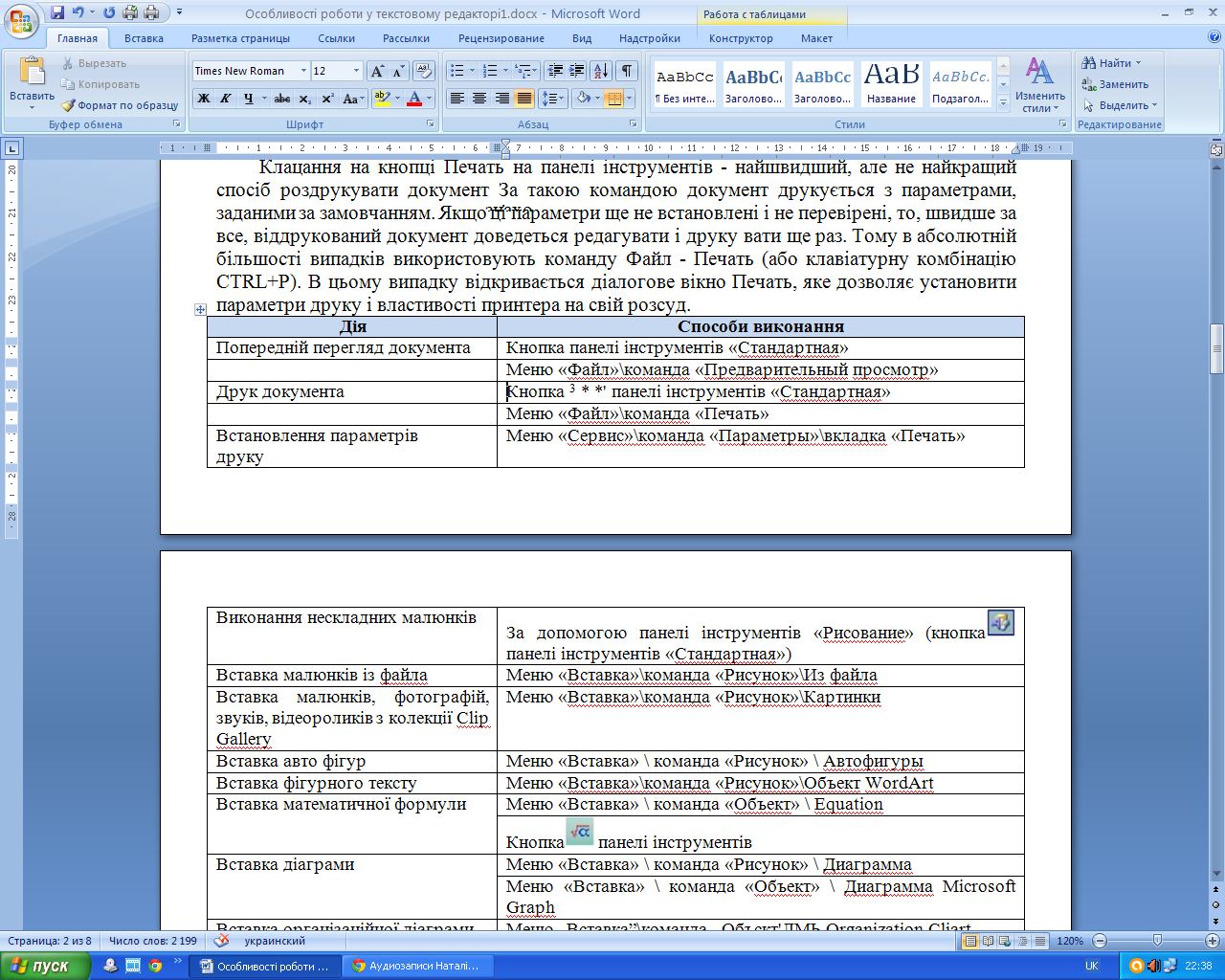Switch to the Рецензирование tab
Viewport: 1225px width, 980px height.
click(x=501, y=38)
